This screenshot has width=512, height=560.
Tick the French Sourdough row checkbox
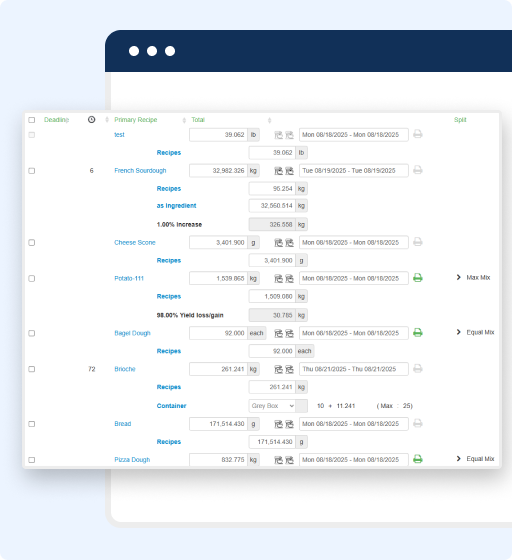(x=32, y=171)
